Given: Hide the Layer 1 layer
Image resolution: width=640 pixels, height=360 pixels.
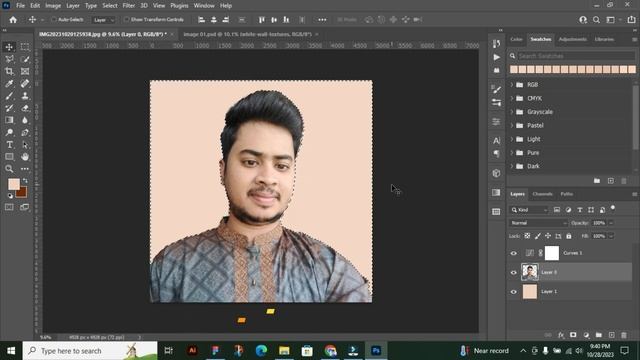Looking at the screenshot, I should [x=513, y=292].
